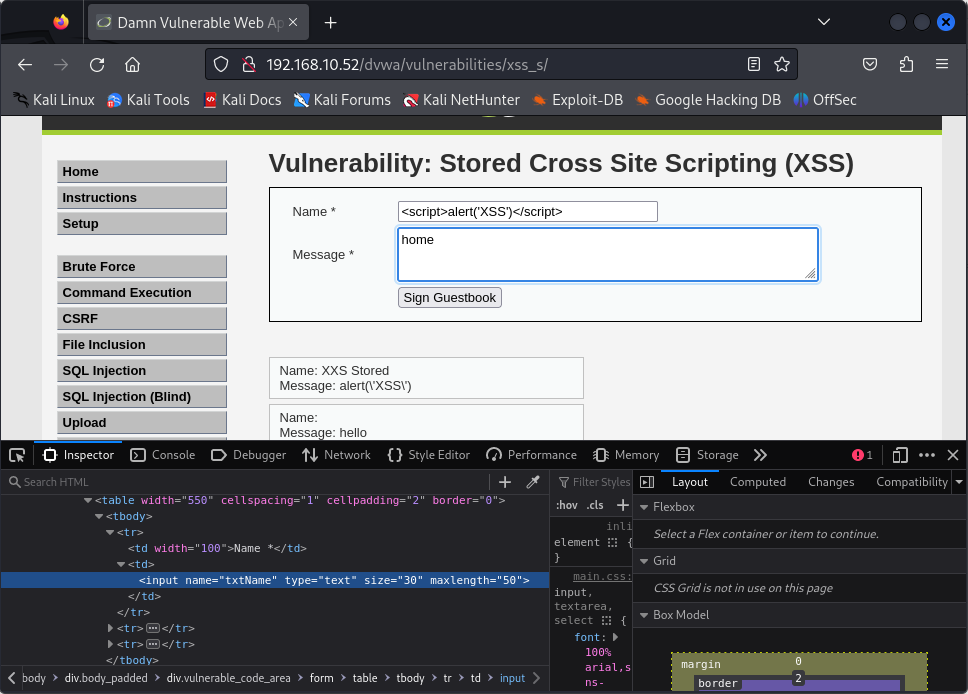The width and height of the screenshot is (968, 694).
Task: Select the Compatibility sidebar tab
Action: pos(912,482)
